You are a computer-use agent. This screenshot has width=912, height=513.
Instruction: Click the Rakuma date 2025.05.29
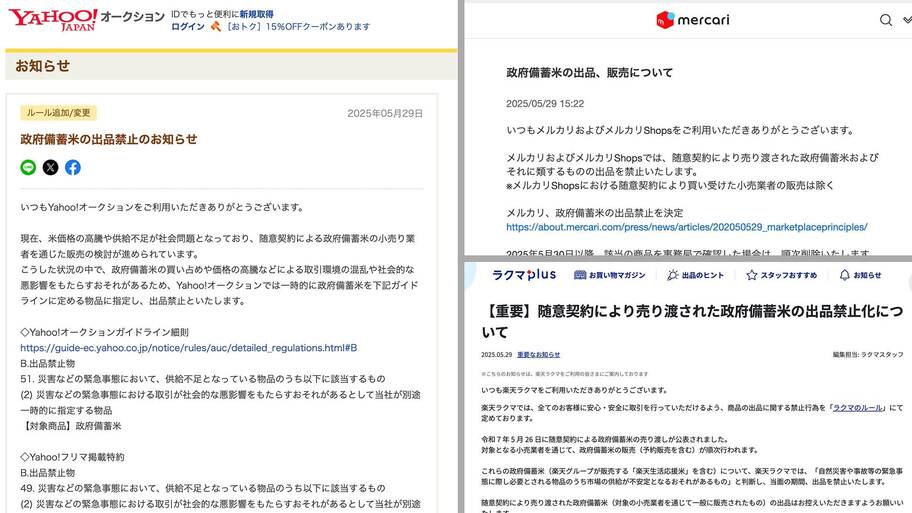497,355
